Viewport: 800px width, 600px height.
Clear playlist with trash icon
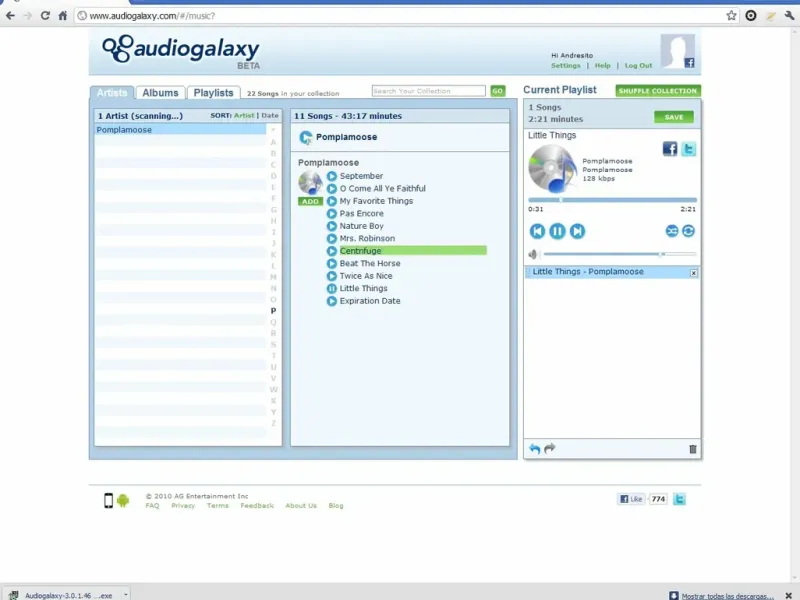(x=693, y=449)
